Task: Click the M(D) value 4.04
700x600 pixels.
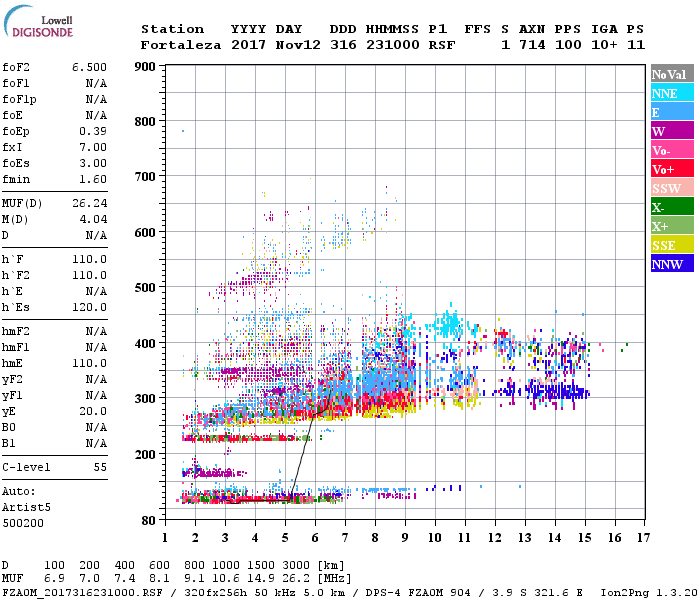Action: [x=93, y=219]
